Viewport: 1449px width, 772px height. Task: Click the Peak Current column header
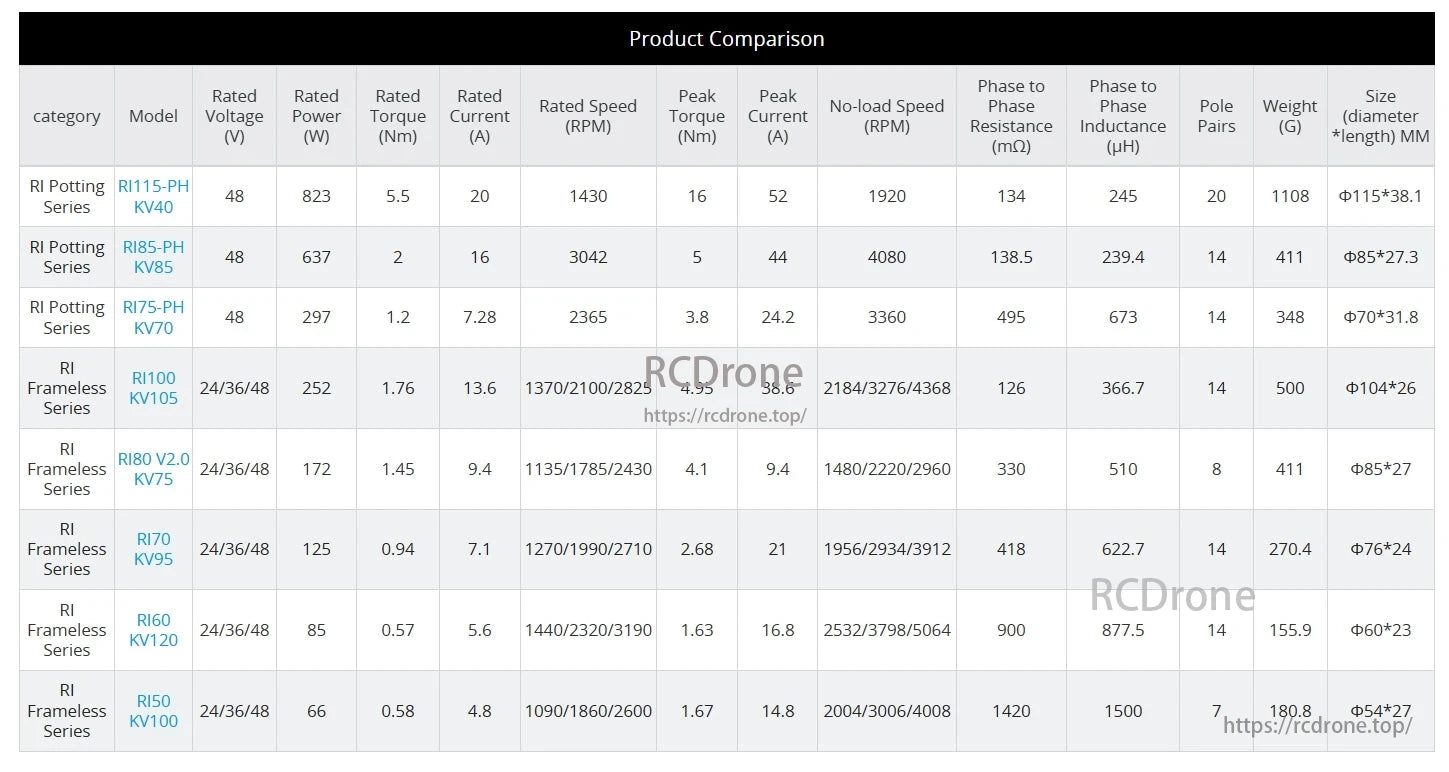(777, 116)
